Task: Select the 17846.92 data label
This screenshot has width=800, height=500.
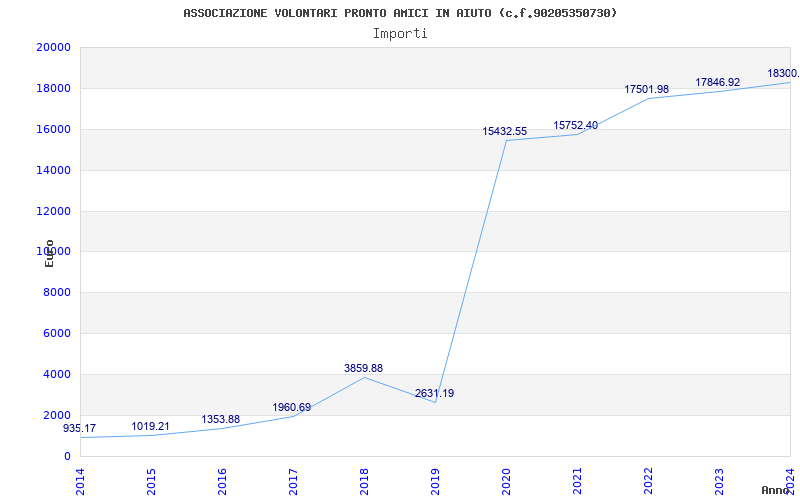Action: pyautogui.click(x=717, y=83)
